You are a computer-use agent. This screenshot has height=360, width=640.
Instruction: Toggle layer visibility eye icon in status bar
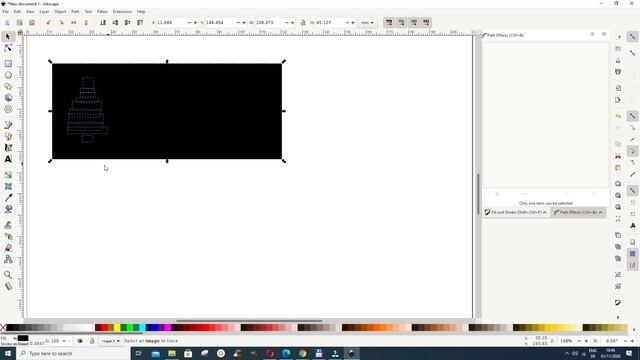click(x=80, y=341)
